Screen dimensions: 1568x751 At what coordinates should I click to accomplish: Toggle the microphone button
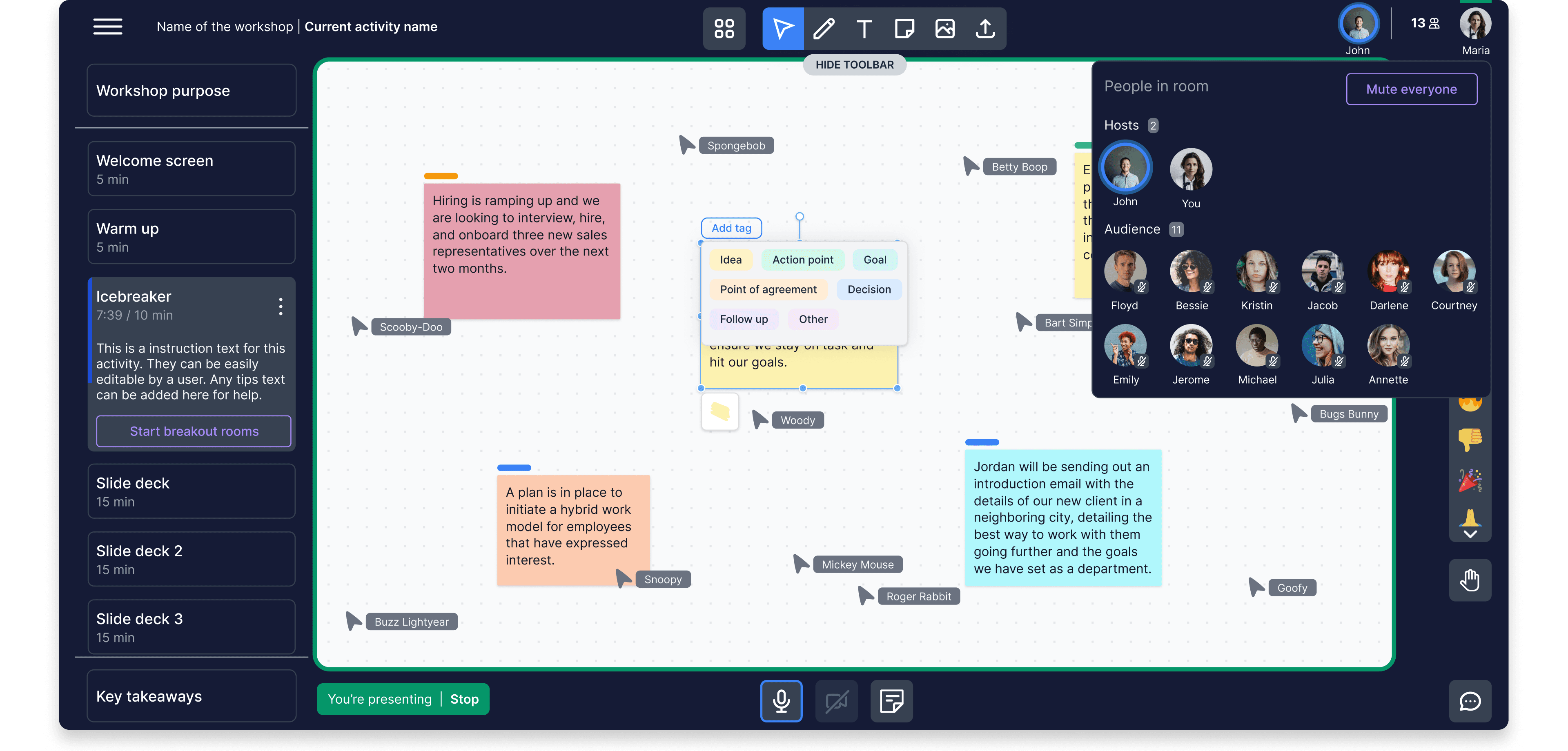(x=781, y=701)
